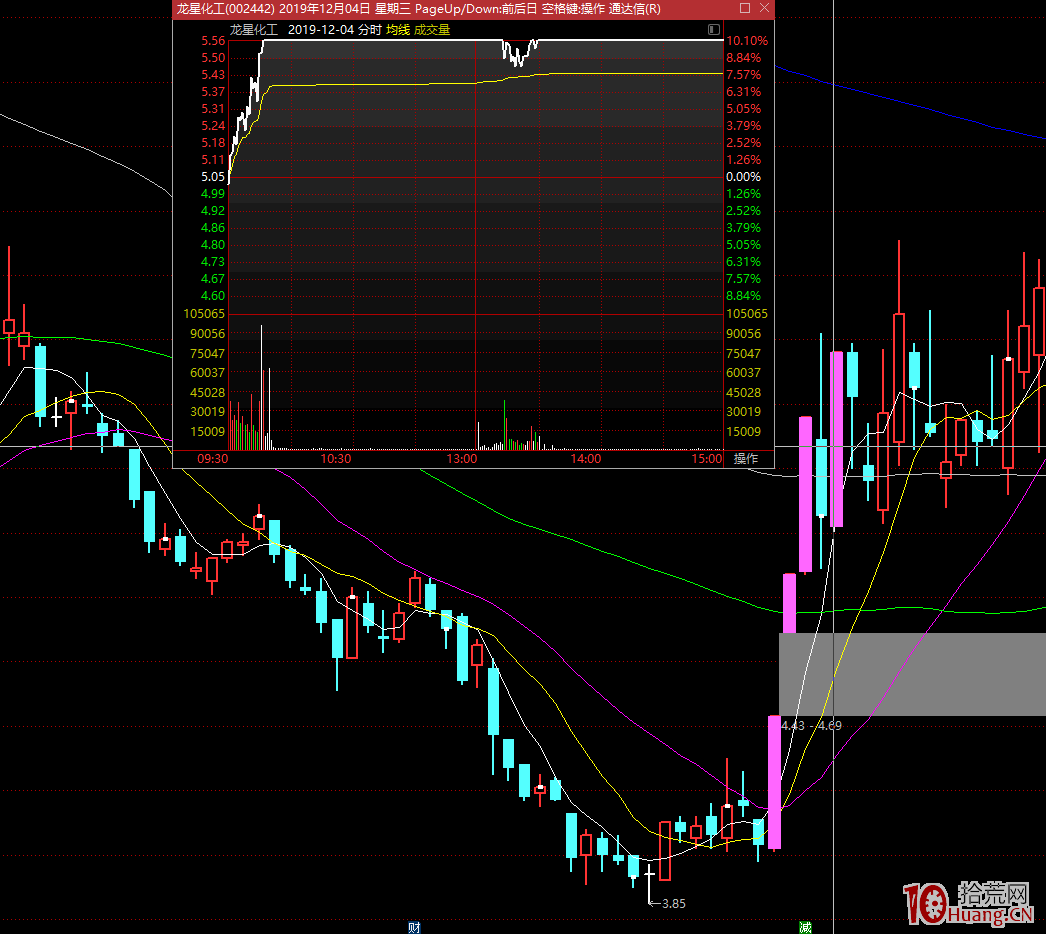Click the 5.05 previous close price label

click(x=213, y=177)
